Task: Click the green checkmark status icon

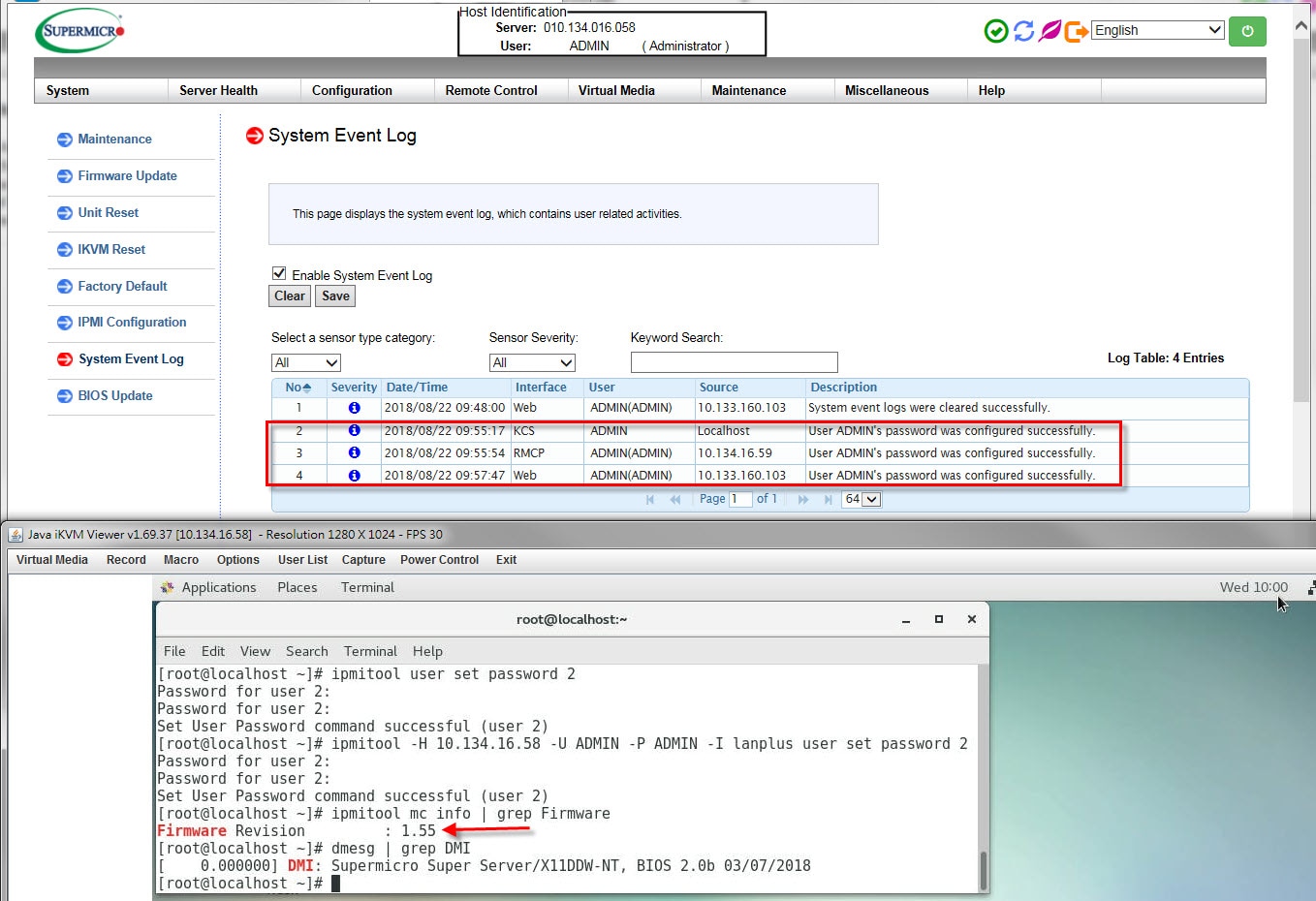Action: (x=996, y=31)
